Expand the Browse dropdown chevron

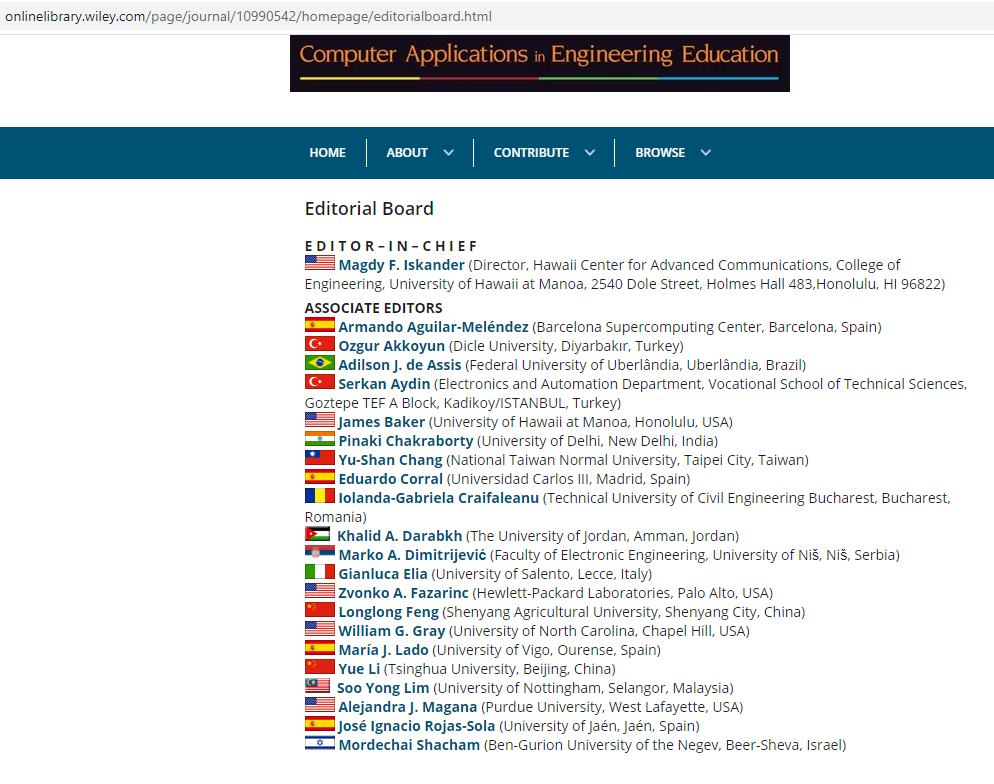[706, 153]
